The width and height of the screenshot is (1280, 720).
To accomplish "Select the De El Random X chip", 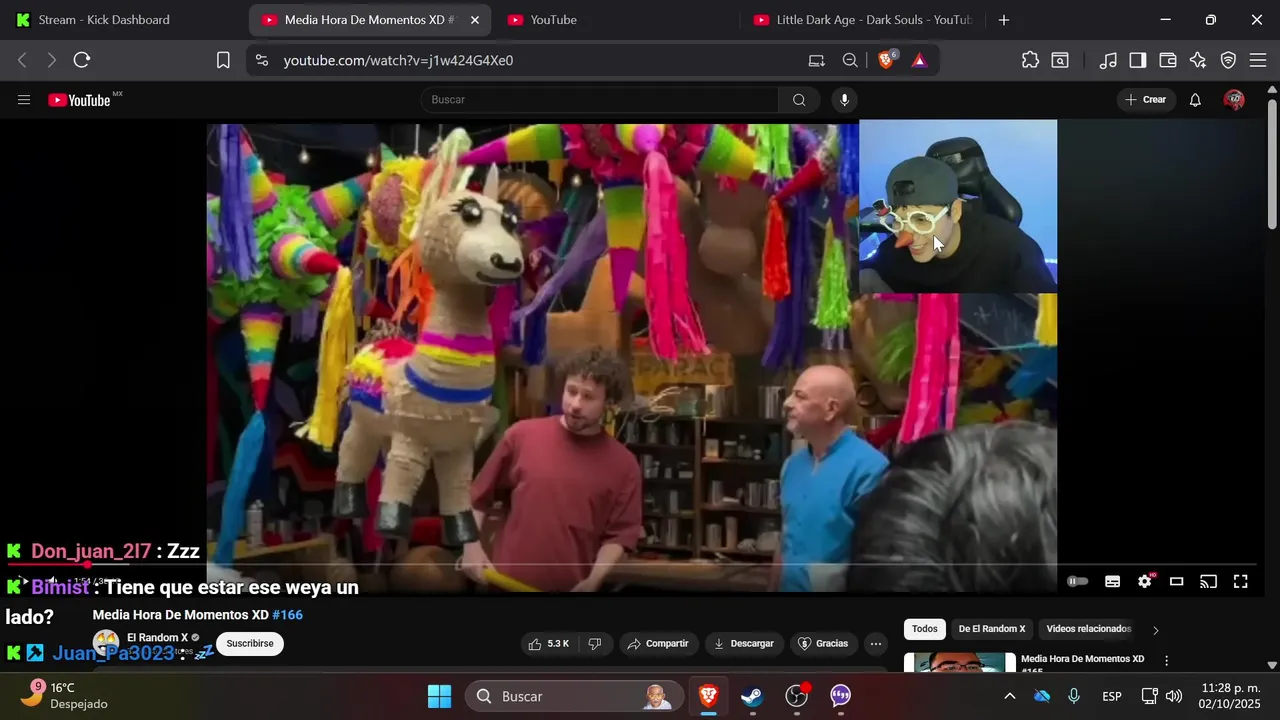I will click(992, 629).
